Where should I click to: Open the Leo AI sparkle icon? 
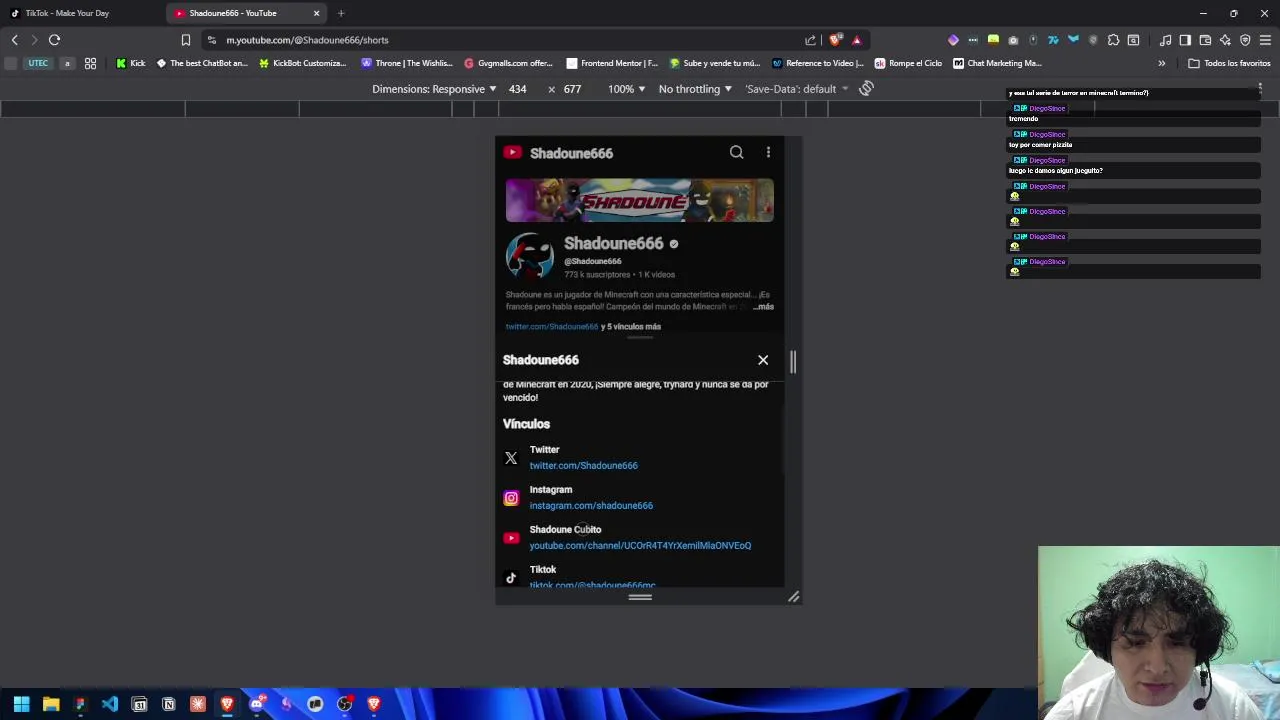tap(1225, 40)
